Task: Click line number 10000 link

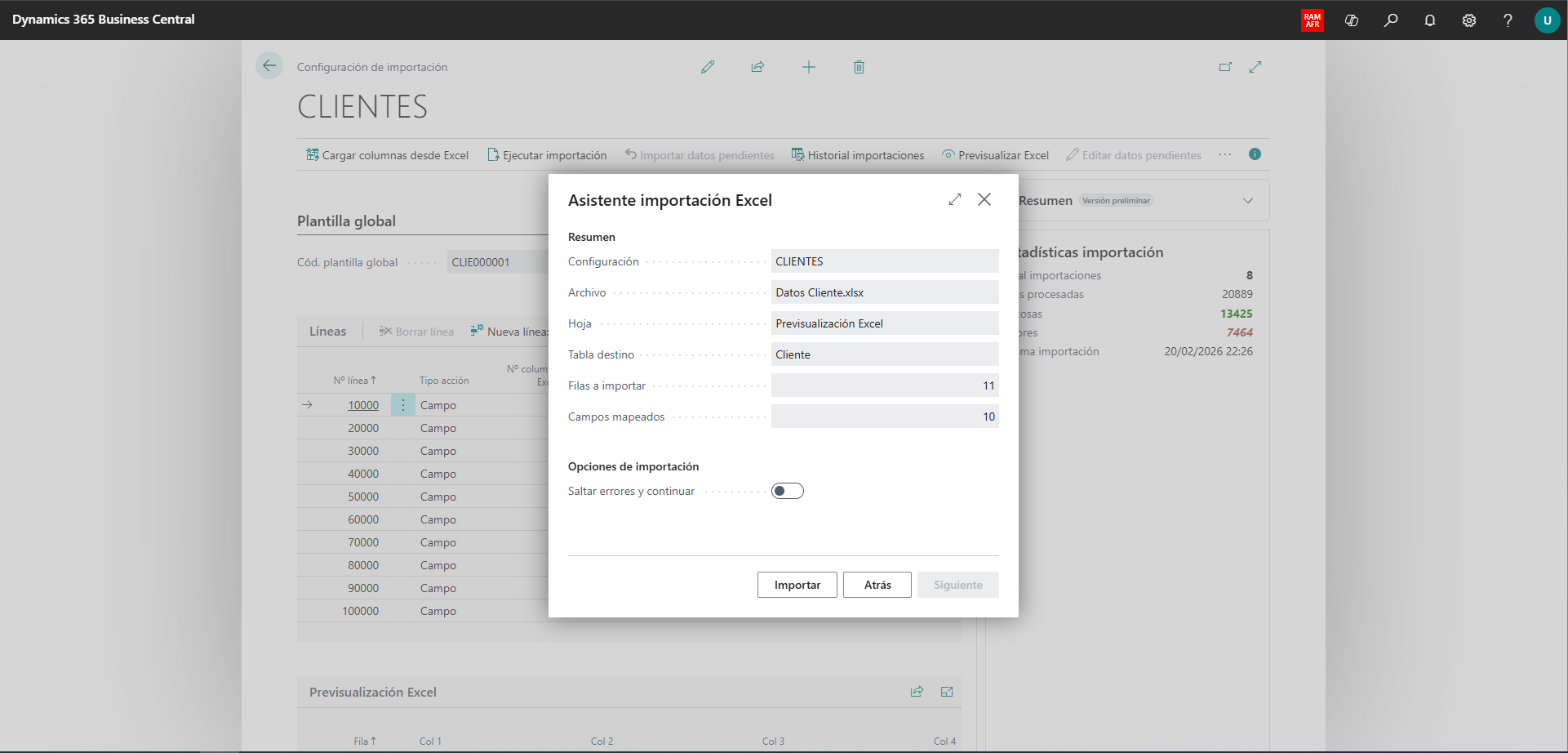Action: pyautogui.click(x=363, y=405)
